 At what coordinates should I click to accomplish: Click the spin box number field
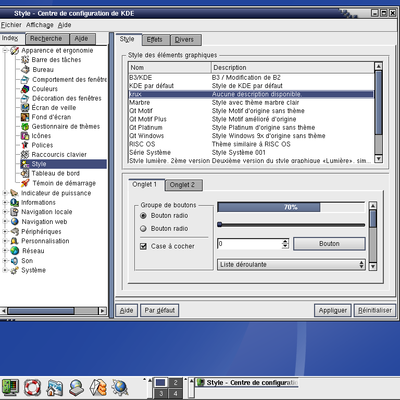click(x=250, y=244)
